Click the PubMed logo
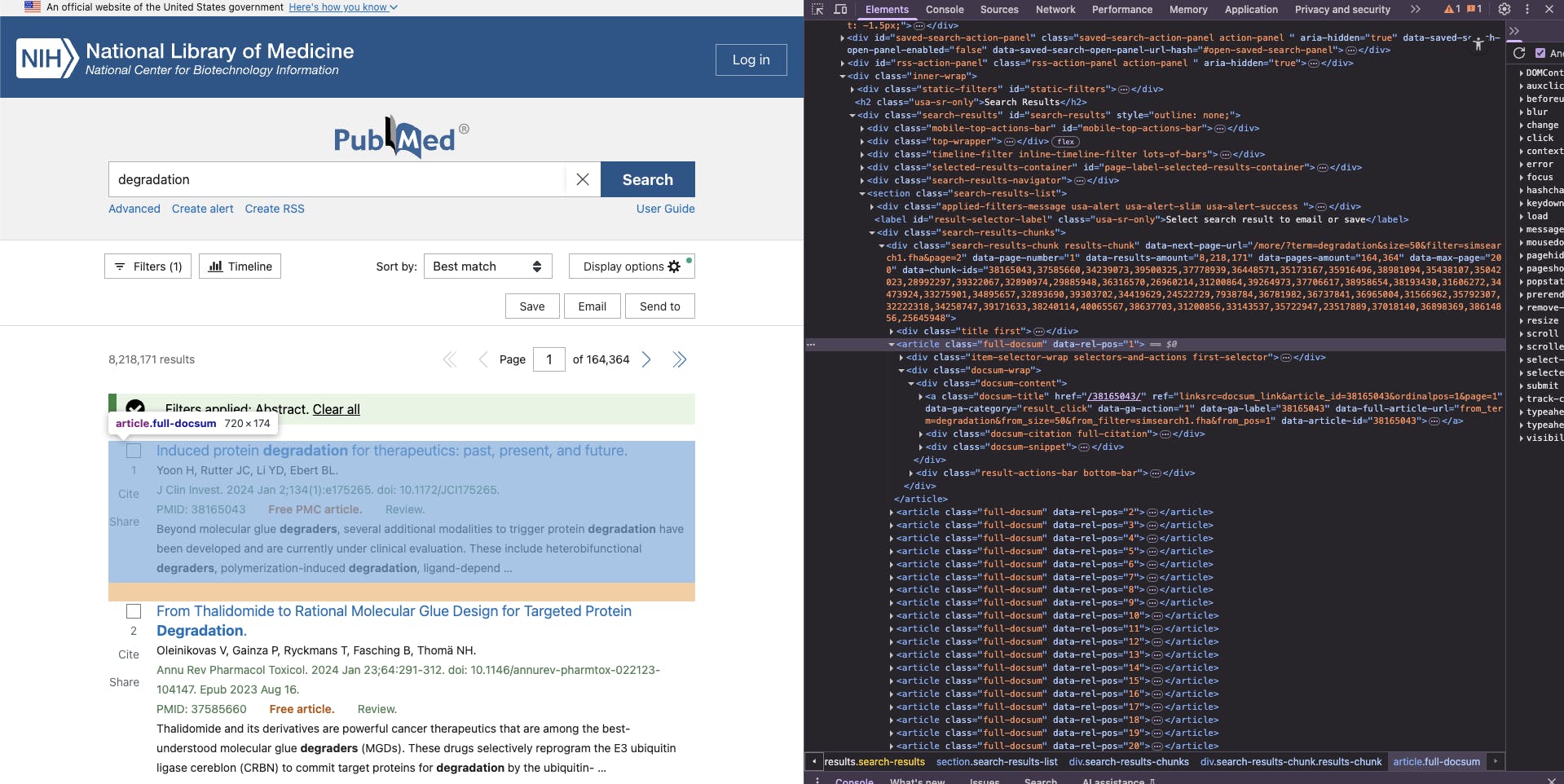The image size is (1564, 784). [x=401, y=137]
